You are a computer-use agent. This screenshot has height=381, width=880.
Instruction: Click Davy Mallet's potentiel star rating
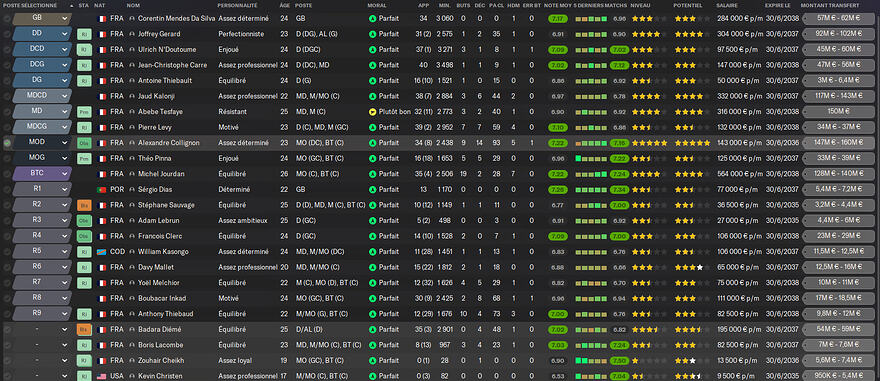692,267
